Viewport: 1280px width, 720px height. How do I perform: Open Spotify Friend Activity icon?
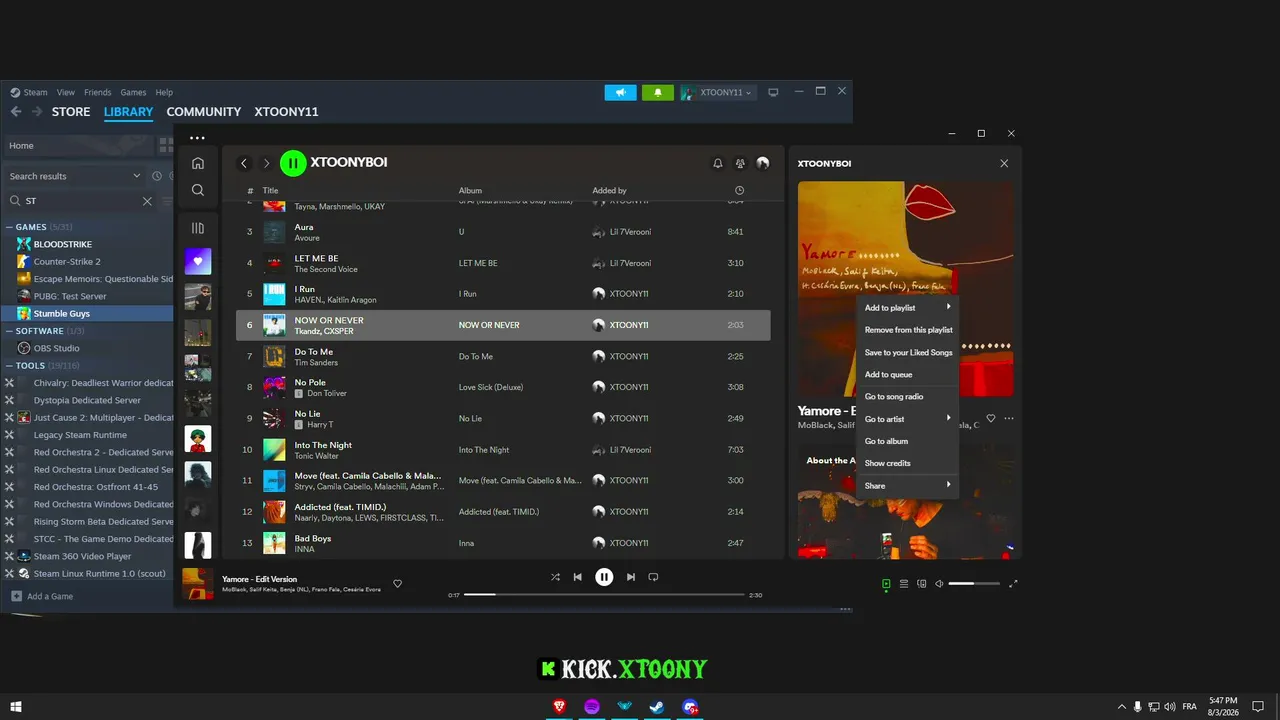tap(740, 163)
